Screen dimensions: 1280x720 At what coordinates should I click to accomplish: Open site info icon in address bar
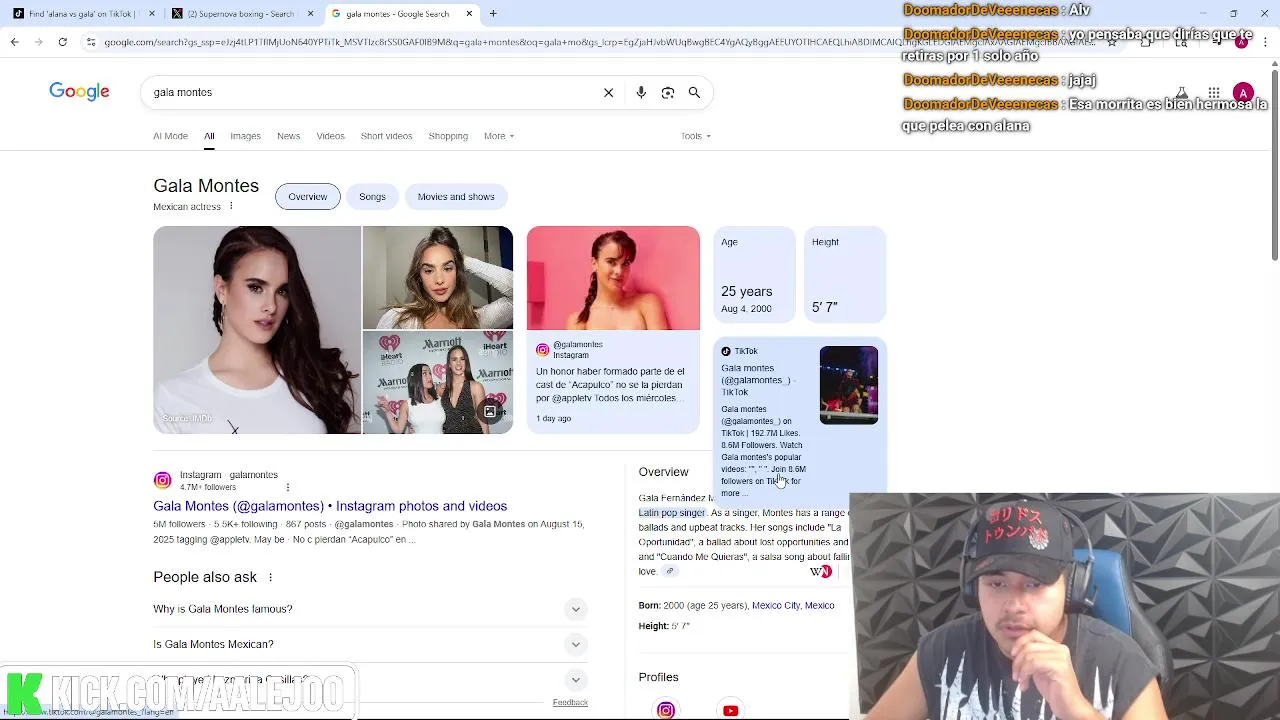tap(91, 42)
